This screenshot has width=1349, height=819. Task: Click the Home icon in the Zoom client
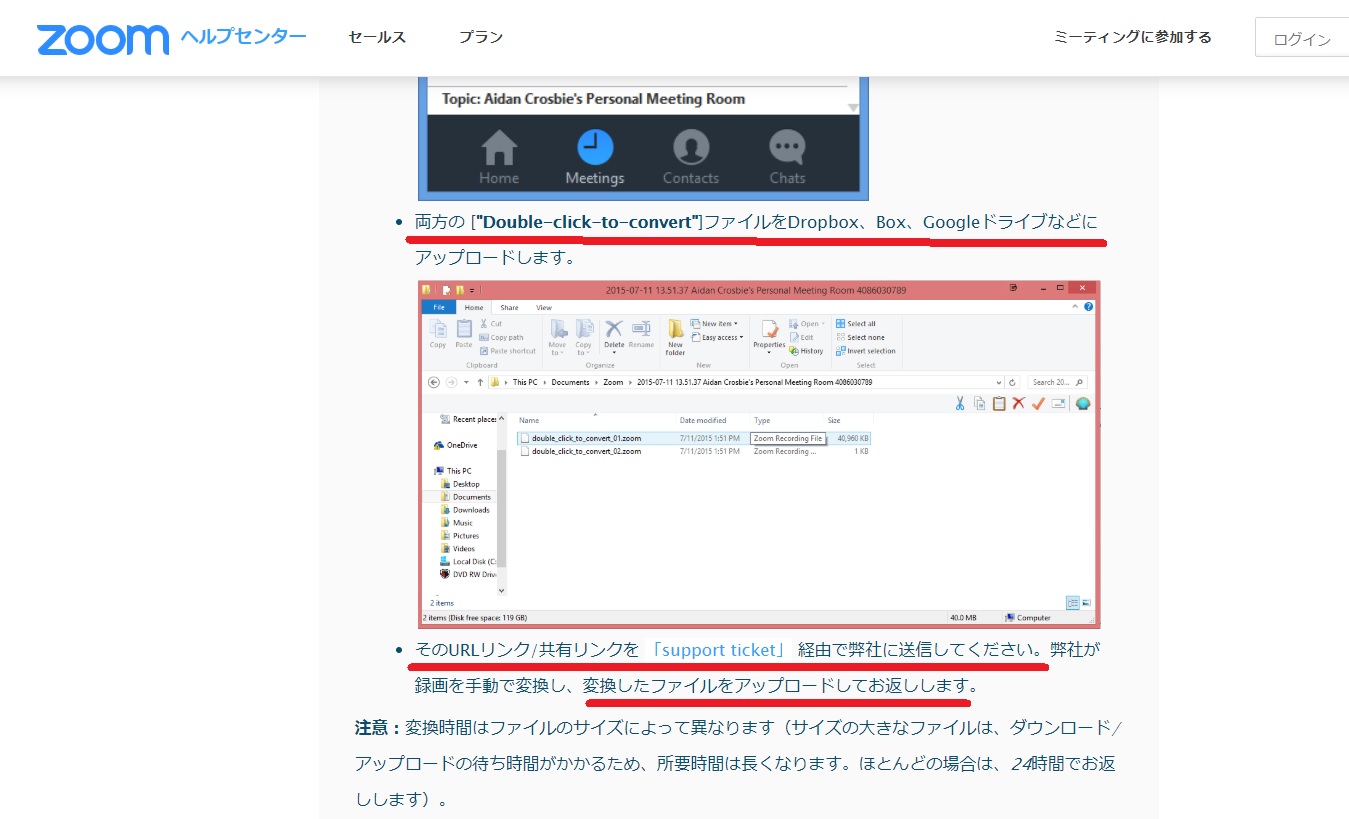[498, 153]
